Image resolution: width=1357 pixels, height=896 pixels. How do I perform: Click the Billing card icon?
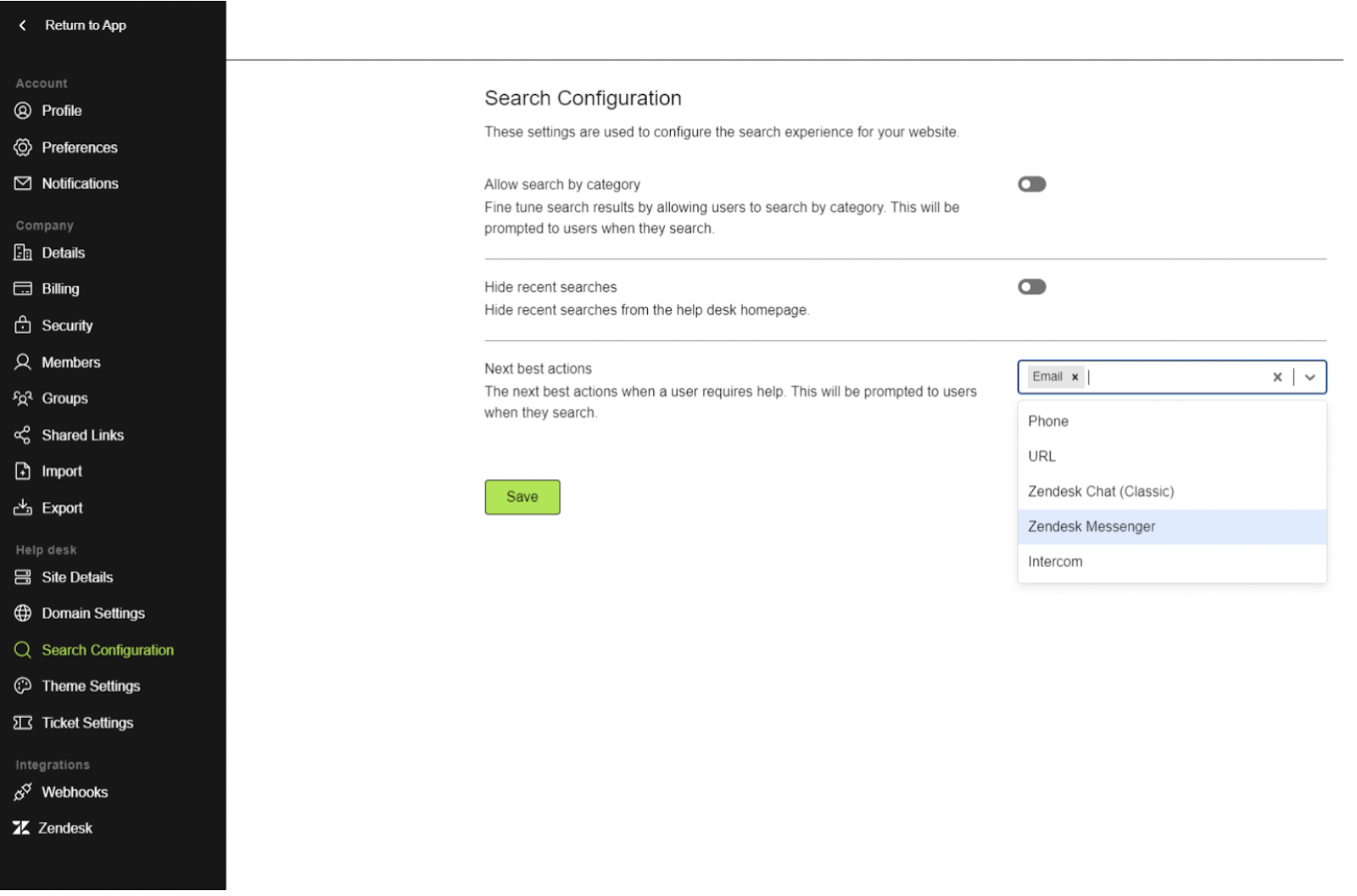pos(23,290)
